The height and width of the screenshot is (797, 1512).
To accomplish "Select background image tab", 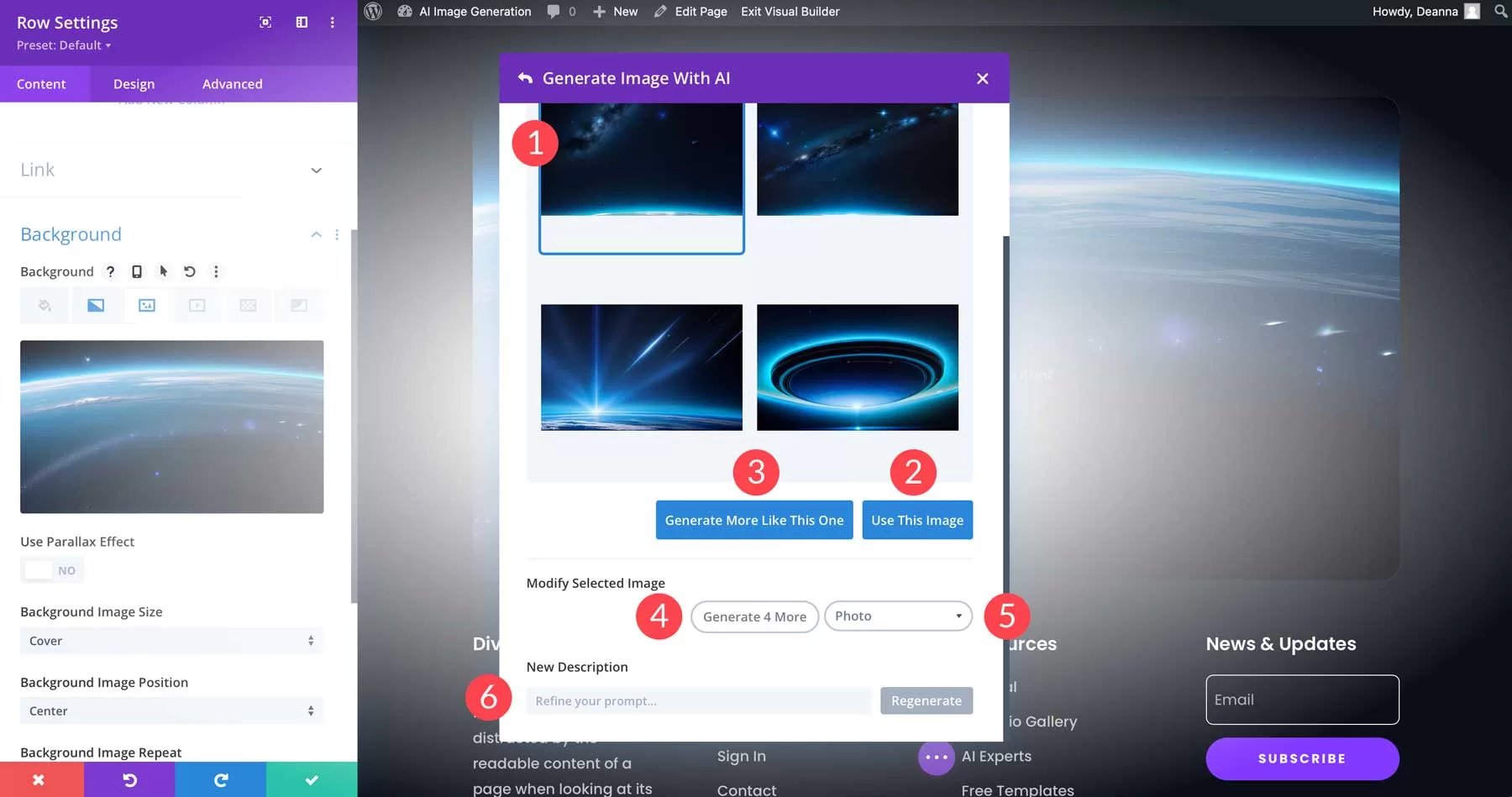I will tap(147, 306).
